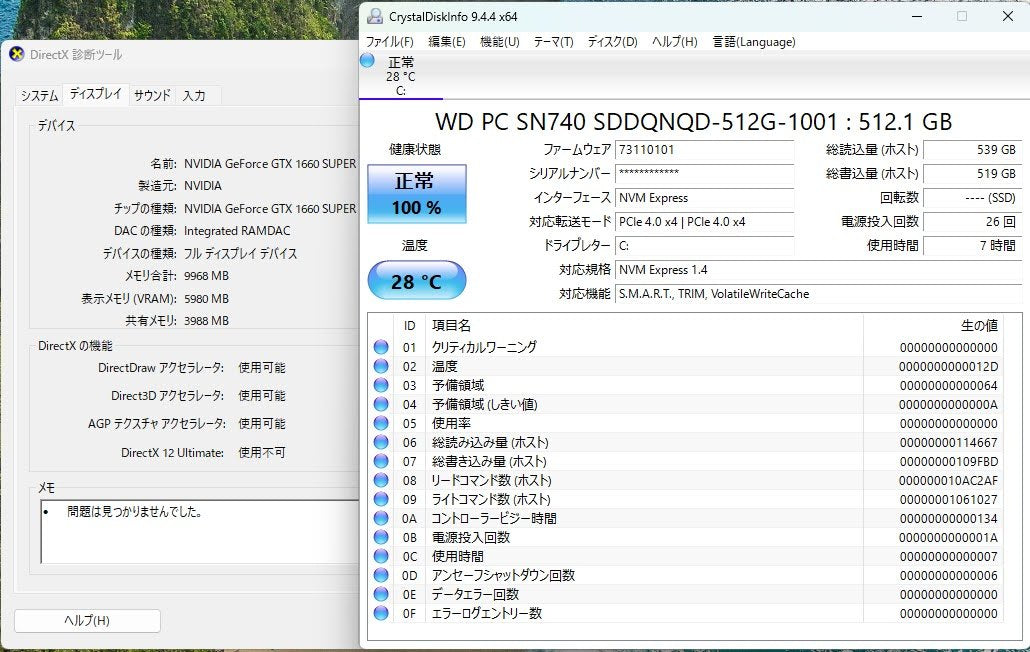1030x652 pixels.
Task: Click status dot for ID 0F エラーログエントリー数
Action: tap(381, 613)
